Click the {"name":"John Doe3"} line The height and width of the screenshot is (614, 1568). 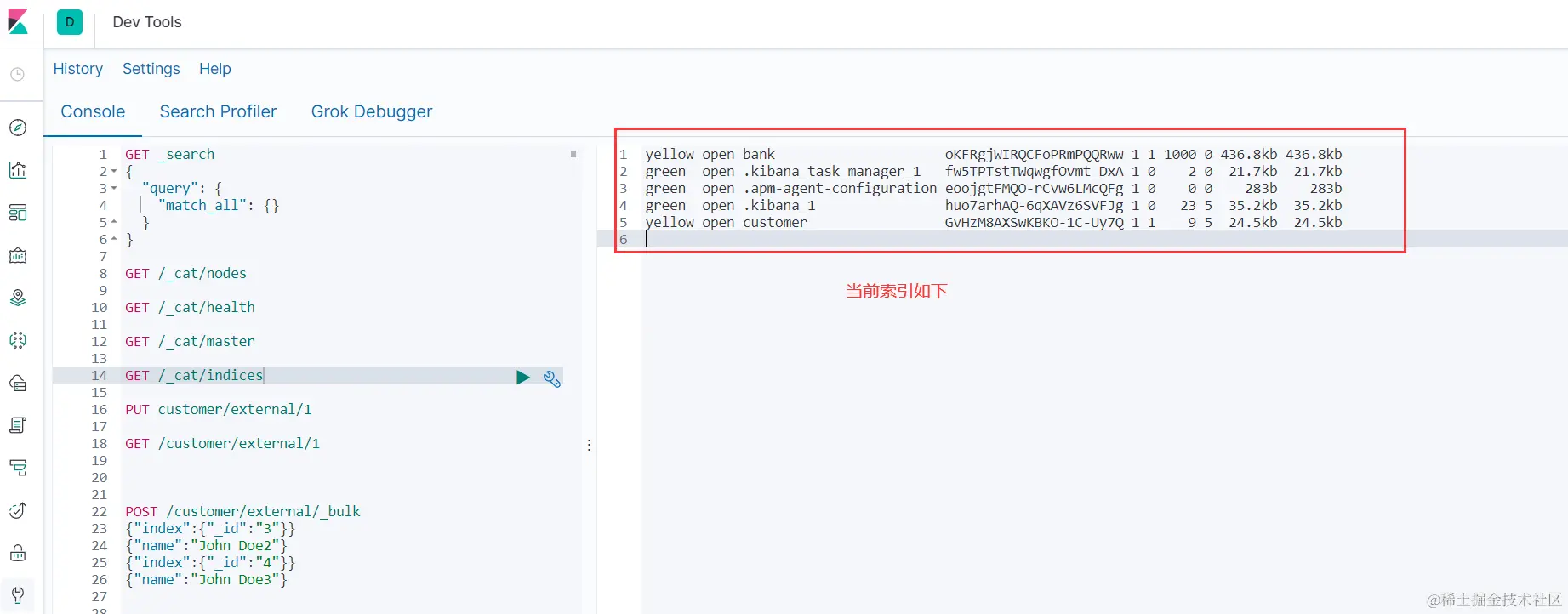[207, 580]
